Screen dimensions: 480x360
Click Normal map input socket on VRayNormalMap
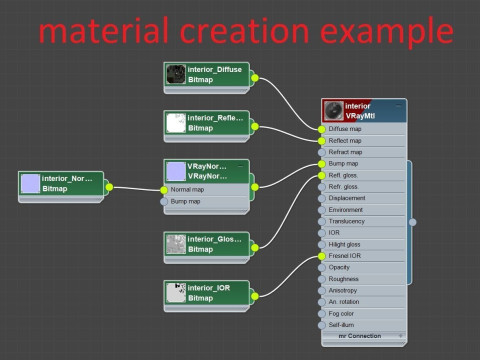[x=164, y=190]
